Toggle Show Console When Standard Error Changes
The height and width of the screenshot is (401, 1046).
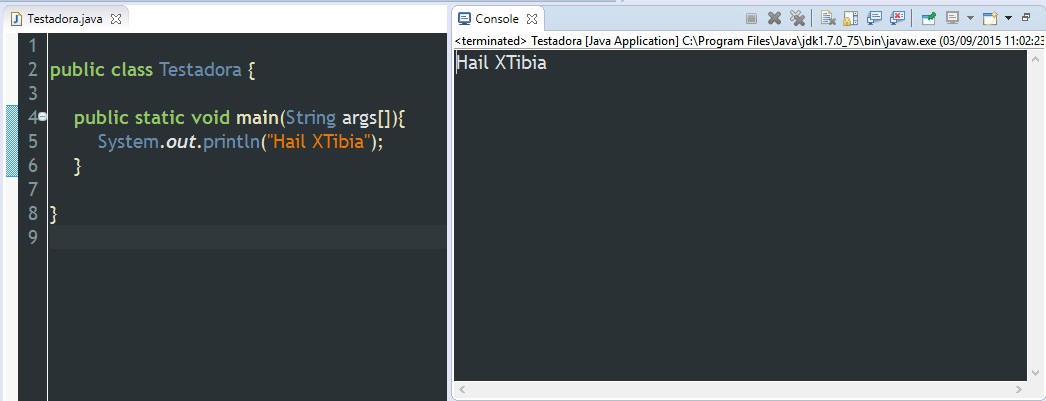click(897, 18)
